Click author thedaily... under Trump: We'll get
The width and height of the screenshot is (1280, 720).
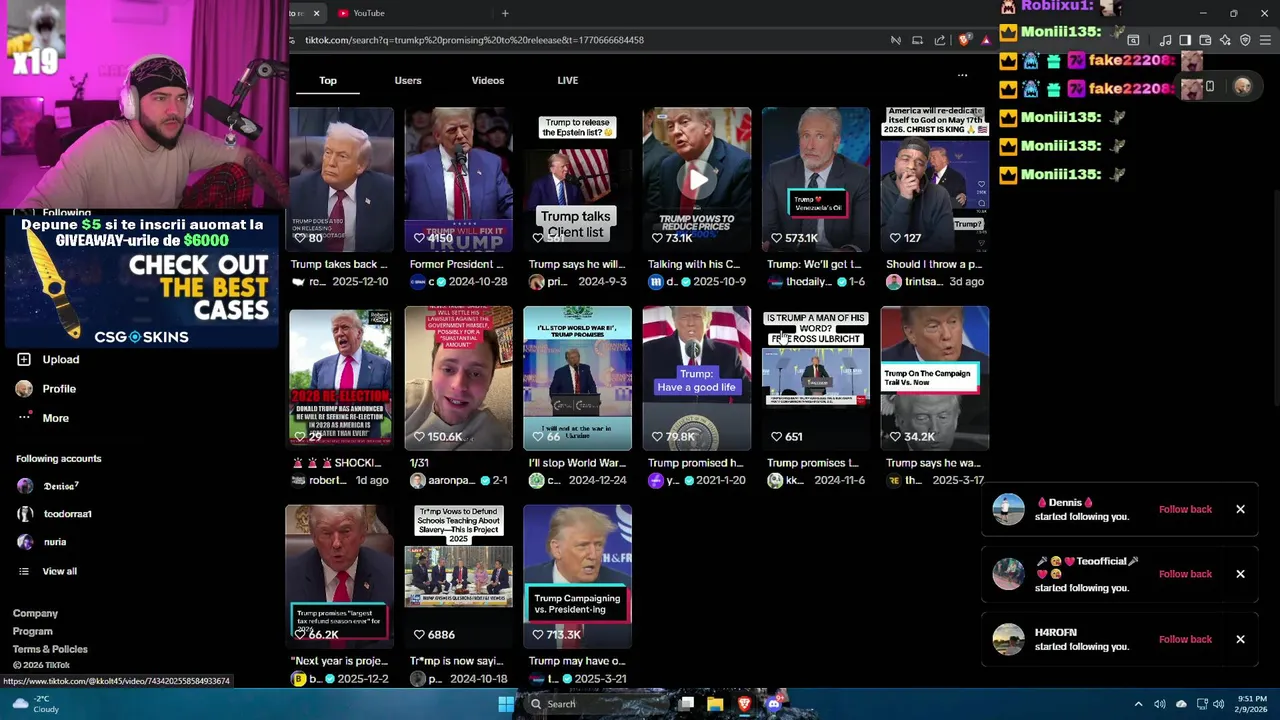[809, 282]
